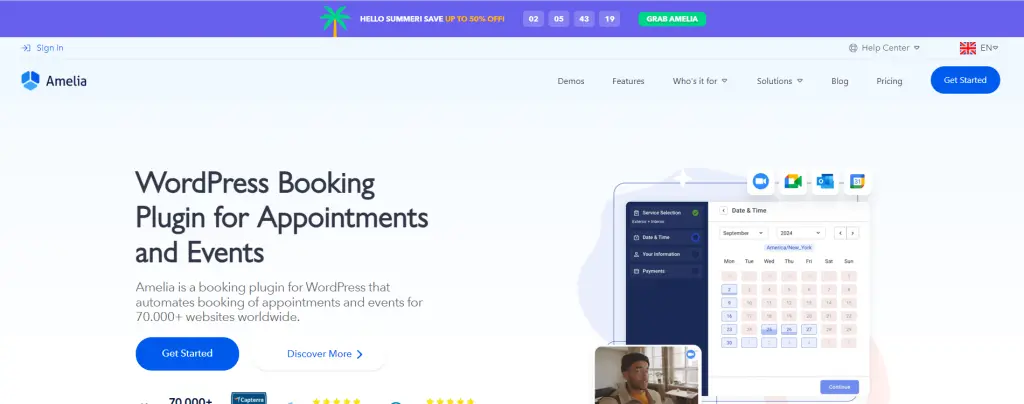
Task: Open the September month selector
Action: 744,233
